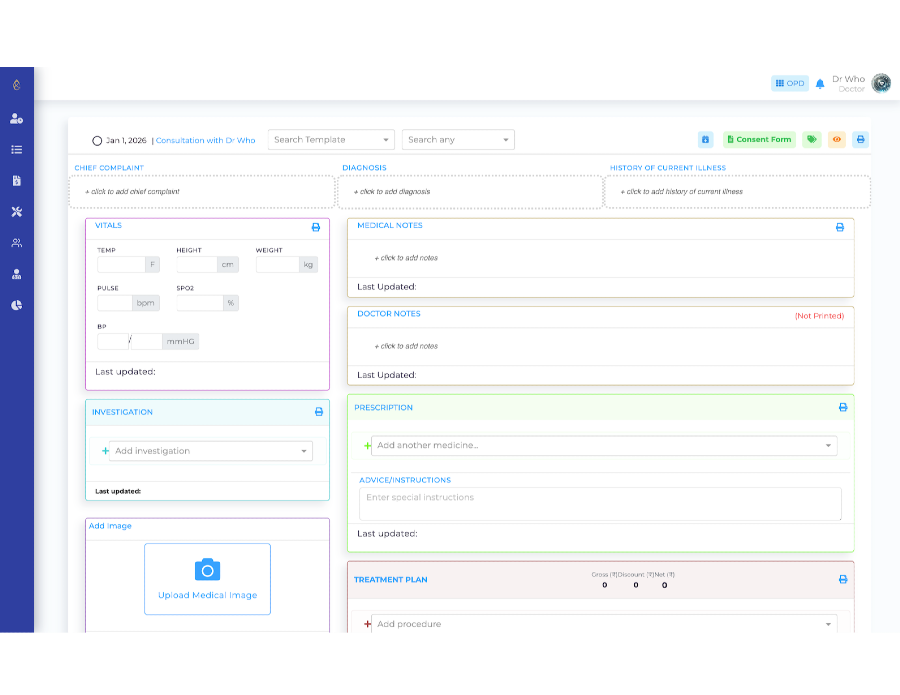Open the list view sidebar icon
Screen dimensions: 900x695
[x=17, y=150]
